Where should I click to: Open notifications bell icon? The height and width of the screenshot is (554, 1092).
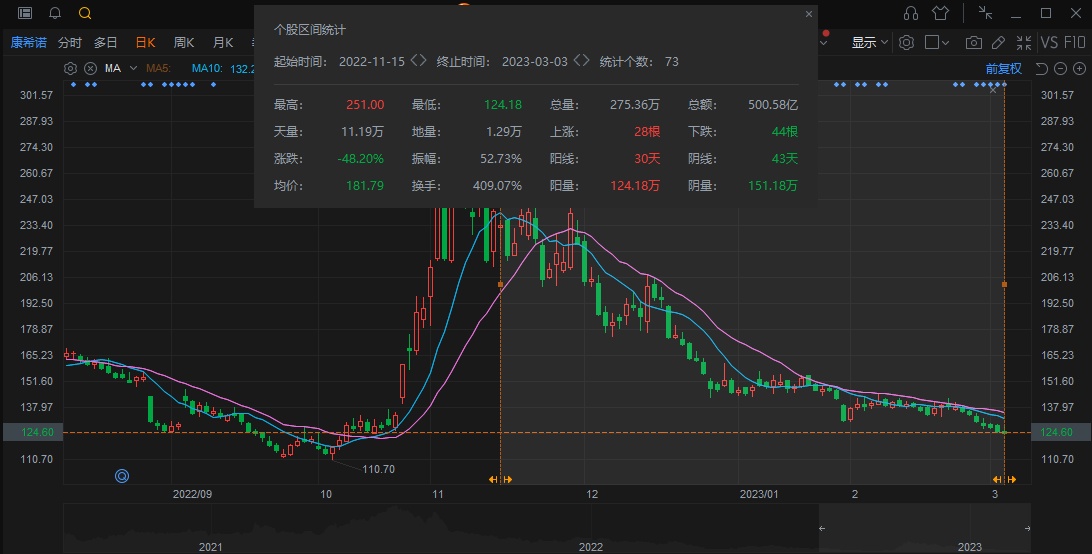tap(55, 13)
